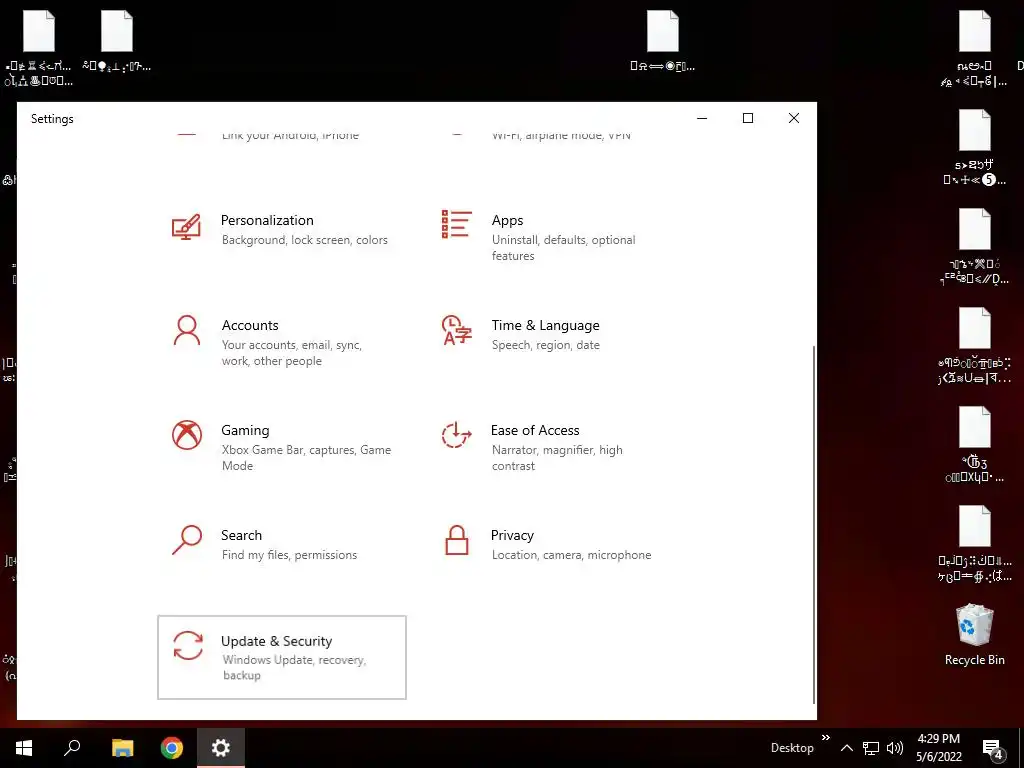
Task: Open File Explorer from the taskbar
Action: click(x=122, y=748)
